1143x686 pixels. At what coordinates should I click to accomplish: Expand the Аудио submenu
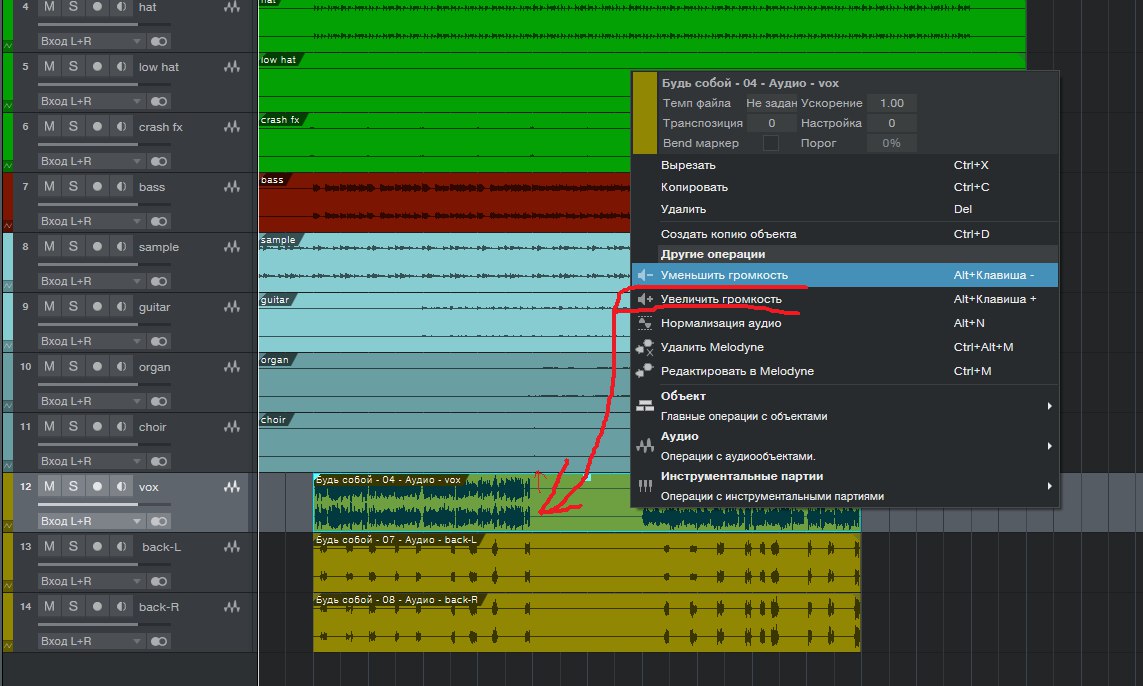click(845, 445)
